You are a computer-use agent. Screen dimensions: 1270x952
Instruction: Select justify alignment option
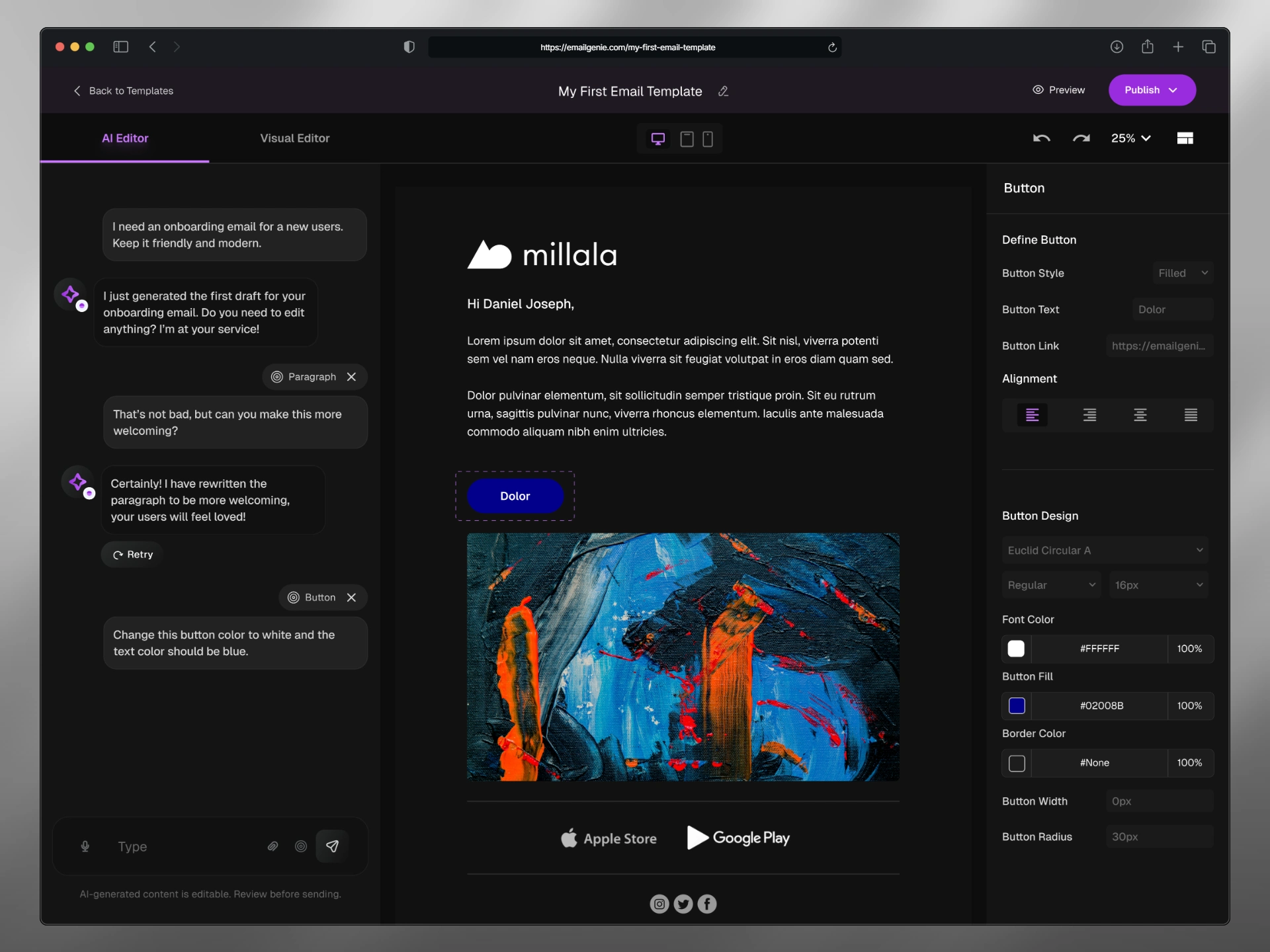click(x=1191, y=415)
